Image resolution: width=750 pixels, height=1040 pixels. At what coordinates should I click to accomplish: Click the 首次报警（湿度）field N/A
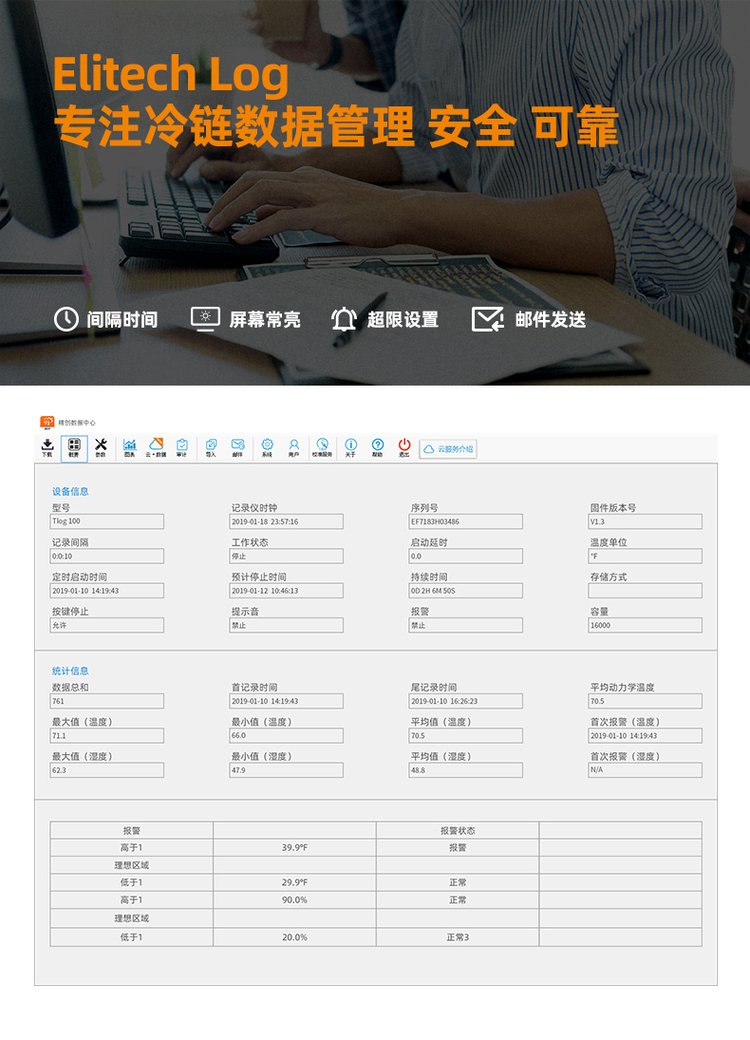click(x=645, y=770)
